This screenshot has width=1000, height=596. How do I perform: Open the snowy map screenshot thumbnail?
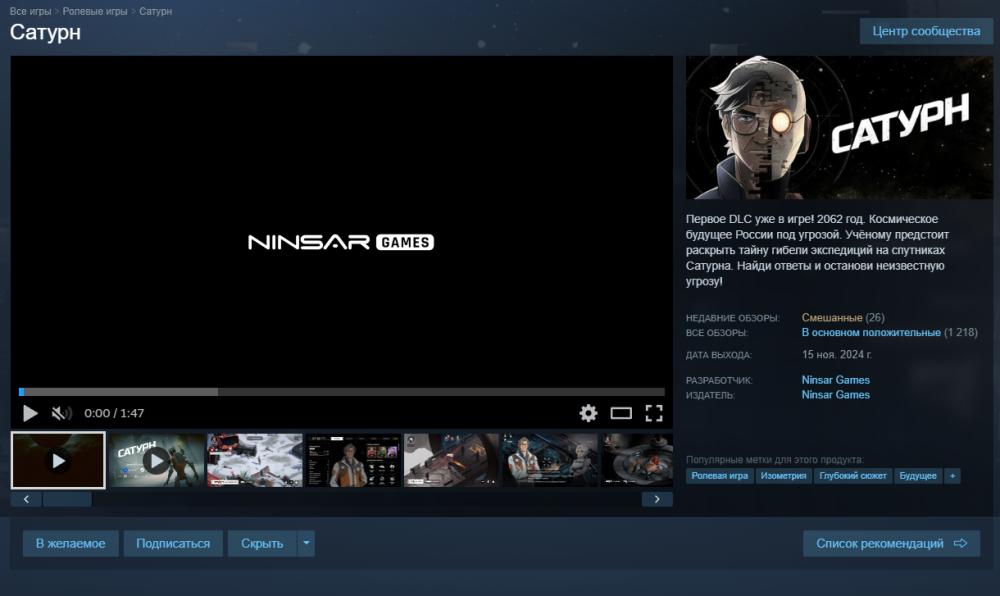pos(254,460)
